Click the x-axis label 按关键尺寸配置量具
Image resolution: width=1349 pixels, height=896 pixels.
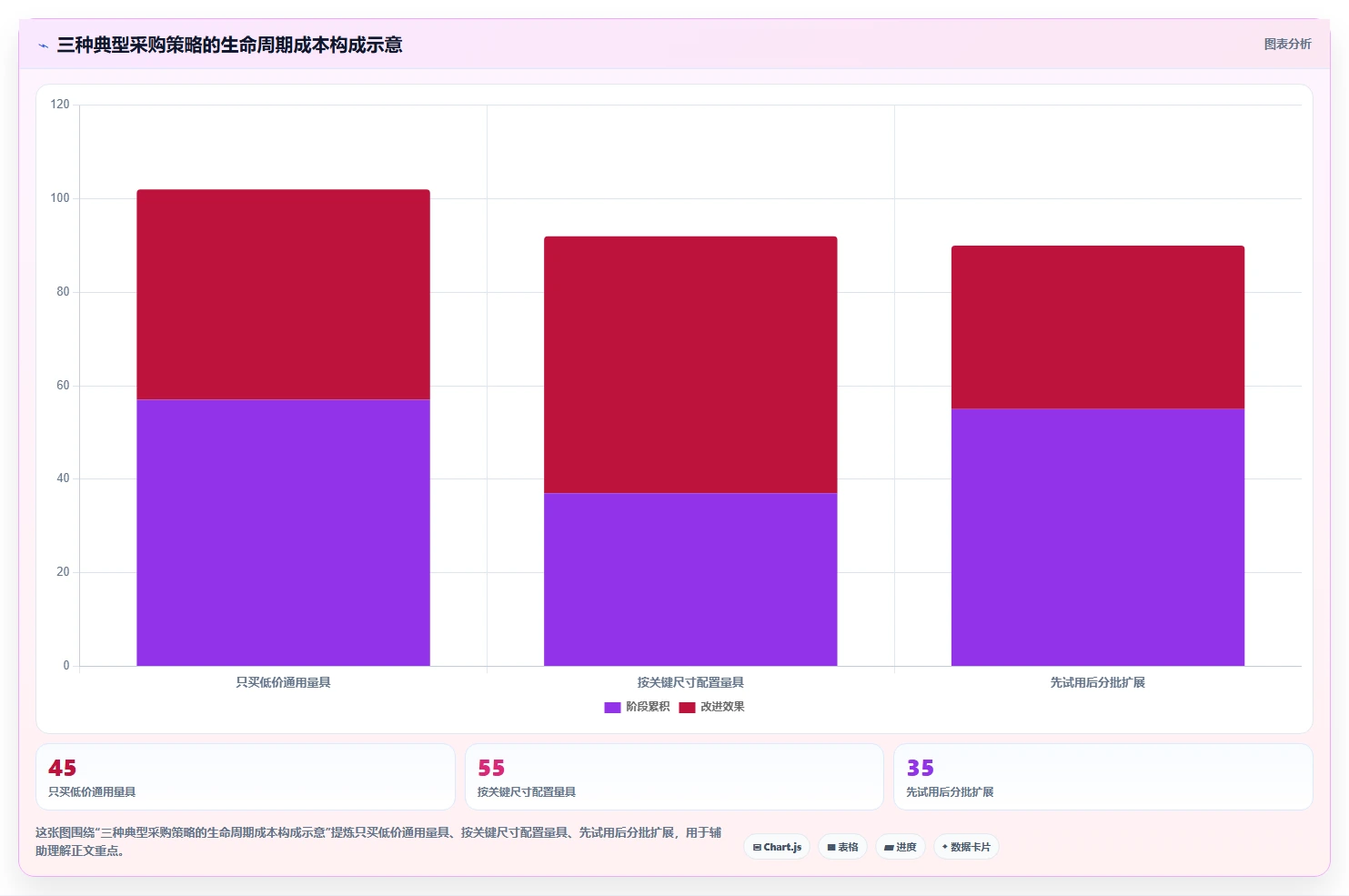click(x=690, y=682)
